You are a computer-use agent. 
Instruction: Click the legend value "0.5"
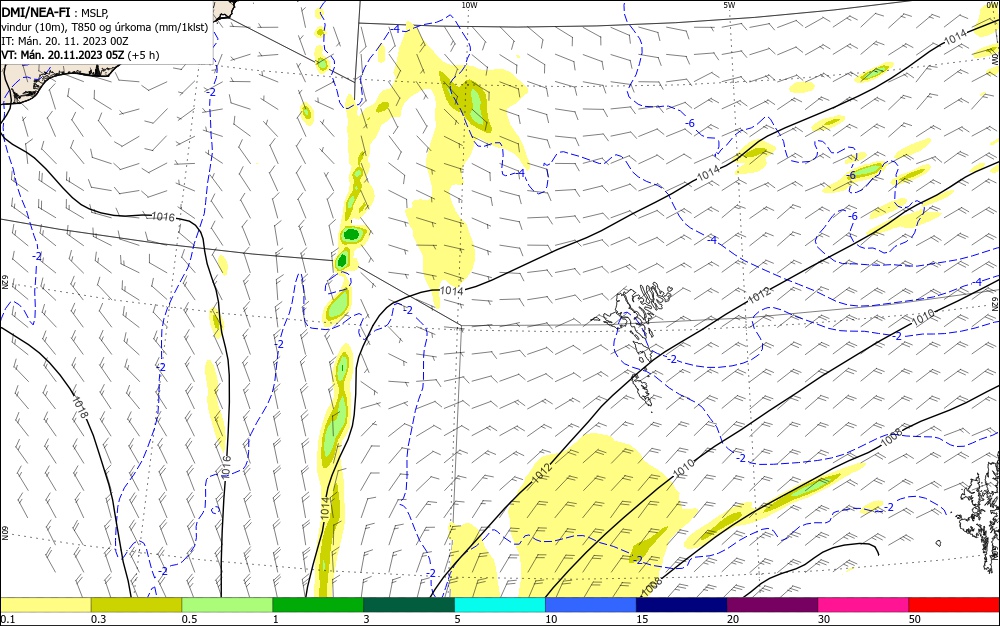tap(189, 619)
